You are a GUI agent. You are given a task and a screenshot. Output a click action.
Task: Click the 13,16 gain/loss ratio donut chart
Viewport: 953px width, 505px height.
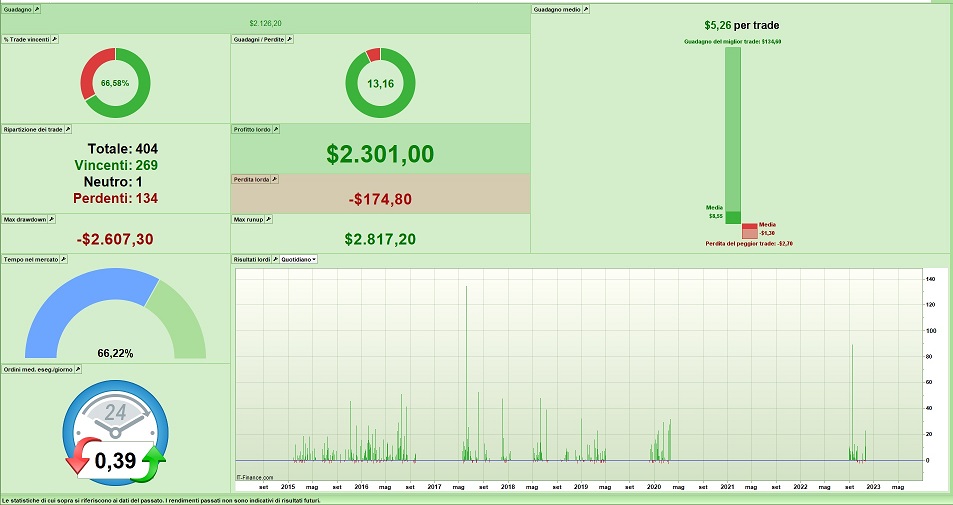pyautogui.click(x=380, y=83)
